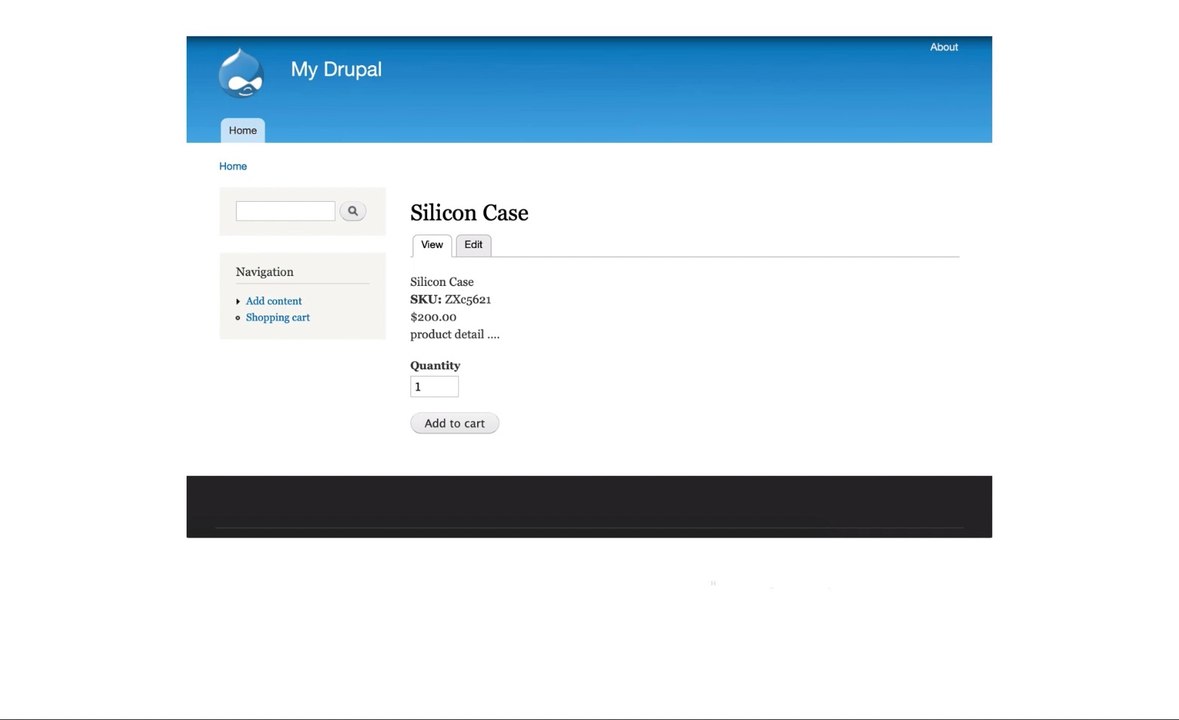Click the Navigation block heading

click(265, 272)
